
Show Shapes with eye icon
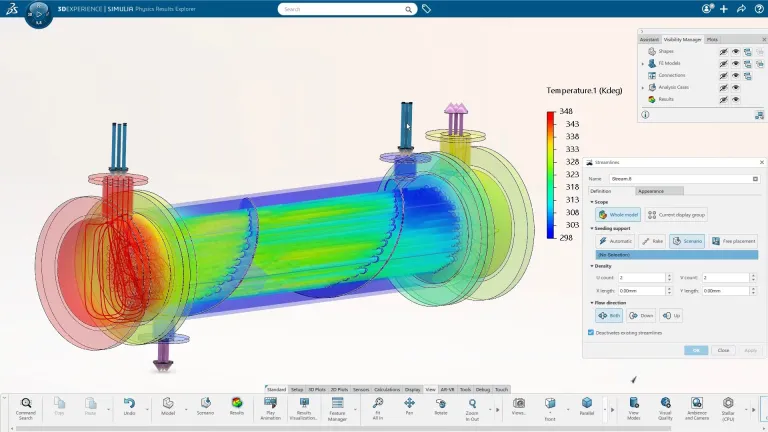tap(736, 51)
